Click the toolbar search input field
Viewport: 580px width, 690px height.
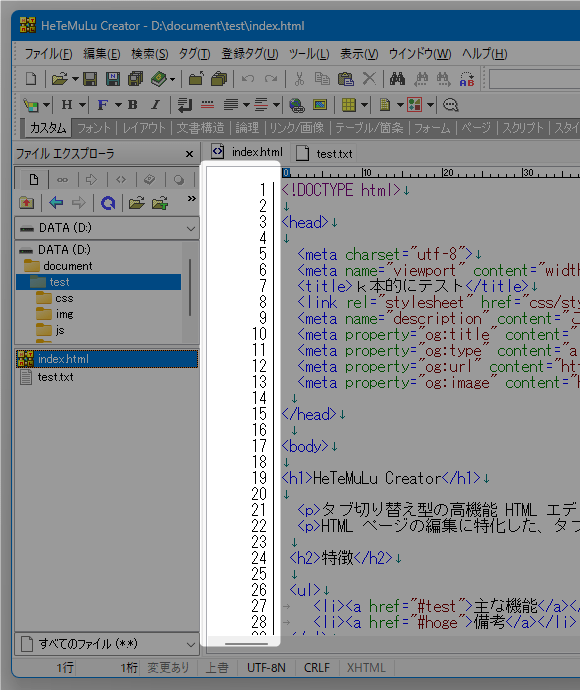tap(534, 80)
